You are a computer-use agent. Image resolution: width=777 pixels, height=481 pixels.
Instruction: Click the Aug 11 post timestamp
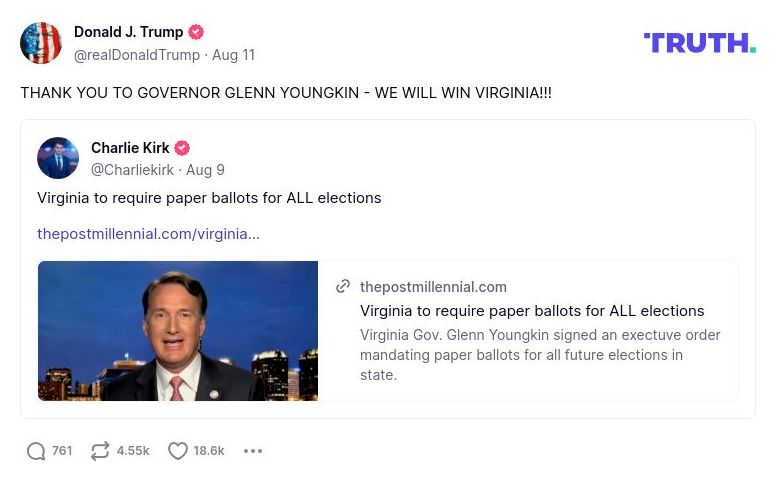click(233, 55)
